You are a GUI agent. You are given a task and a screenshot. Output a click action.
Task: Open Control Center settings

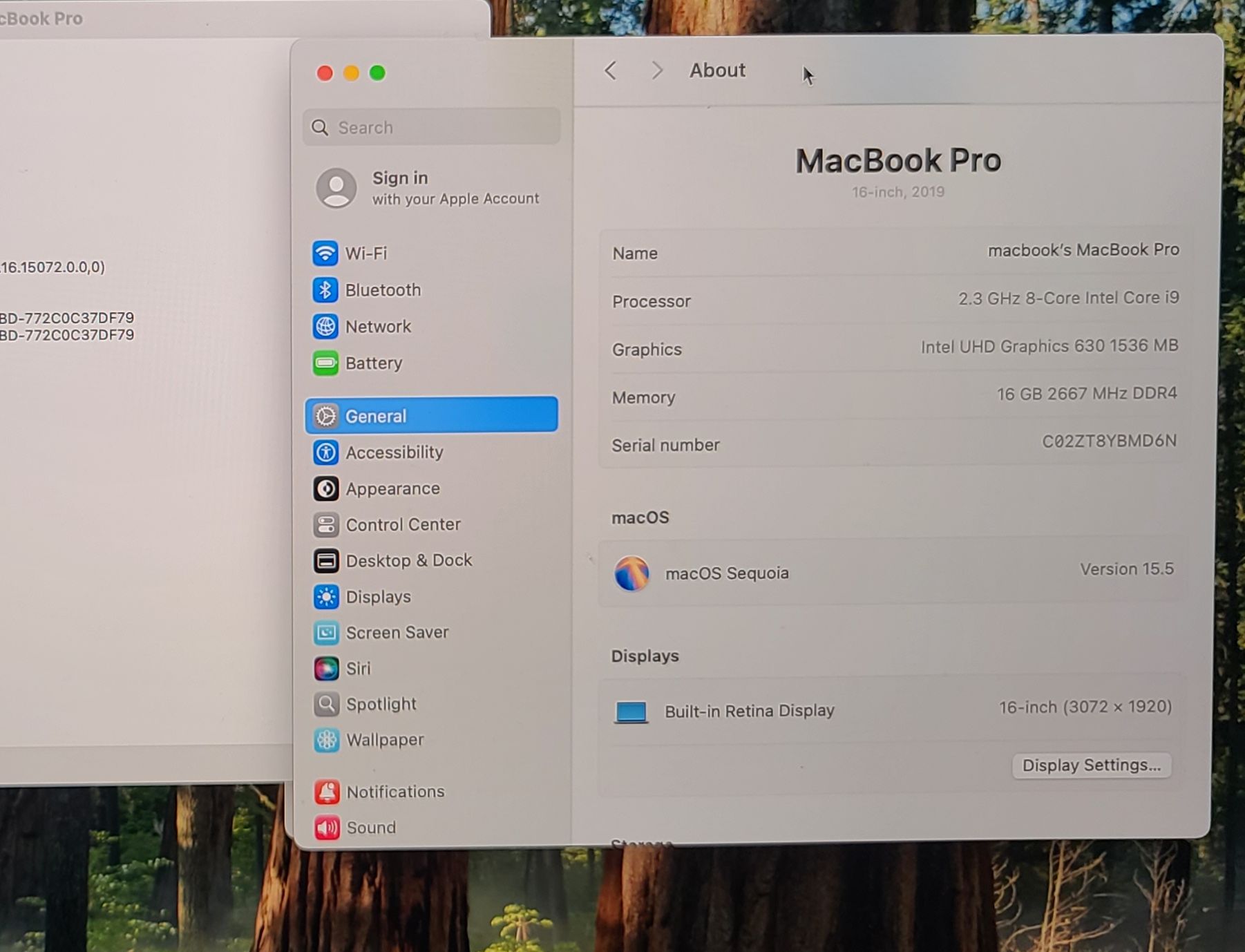(402, 525)
